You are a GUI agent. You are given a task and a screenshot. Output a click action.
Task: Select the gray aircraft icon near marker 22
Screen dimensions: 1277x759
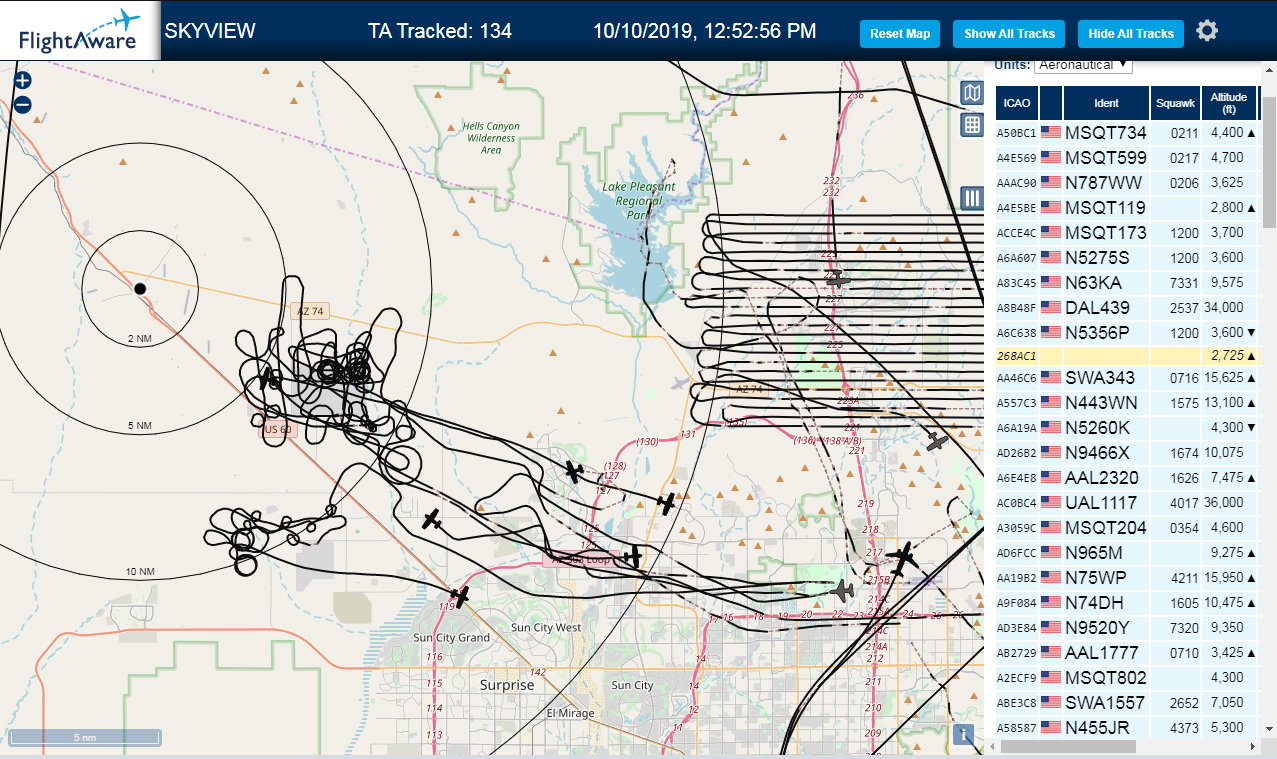(x=842, y=591)
